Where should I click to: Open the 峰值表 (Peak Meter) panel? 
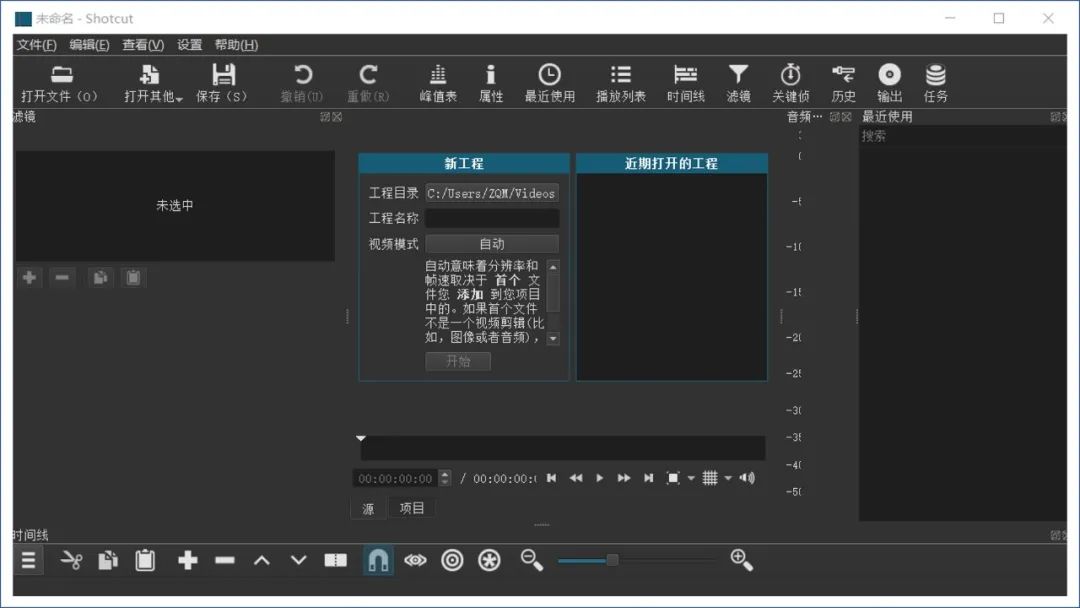click(438, 80)
